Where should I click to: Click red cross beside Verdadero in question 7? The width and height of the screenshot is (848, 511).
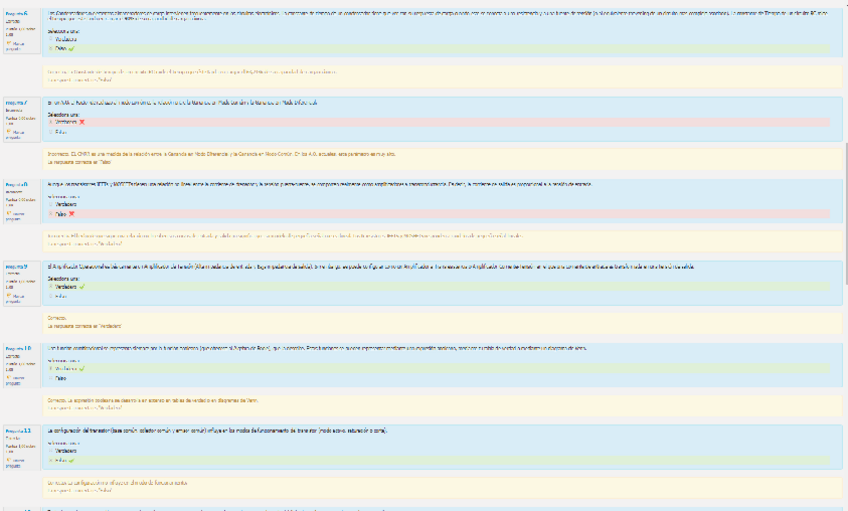[x=82, y=122]
